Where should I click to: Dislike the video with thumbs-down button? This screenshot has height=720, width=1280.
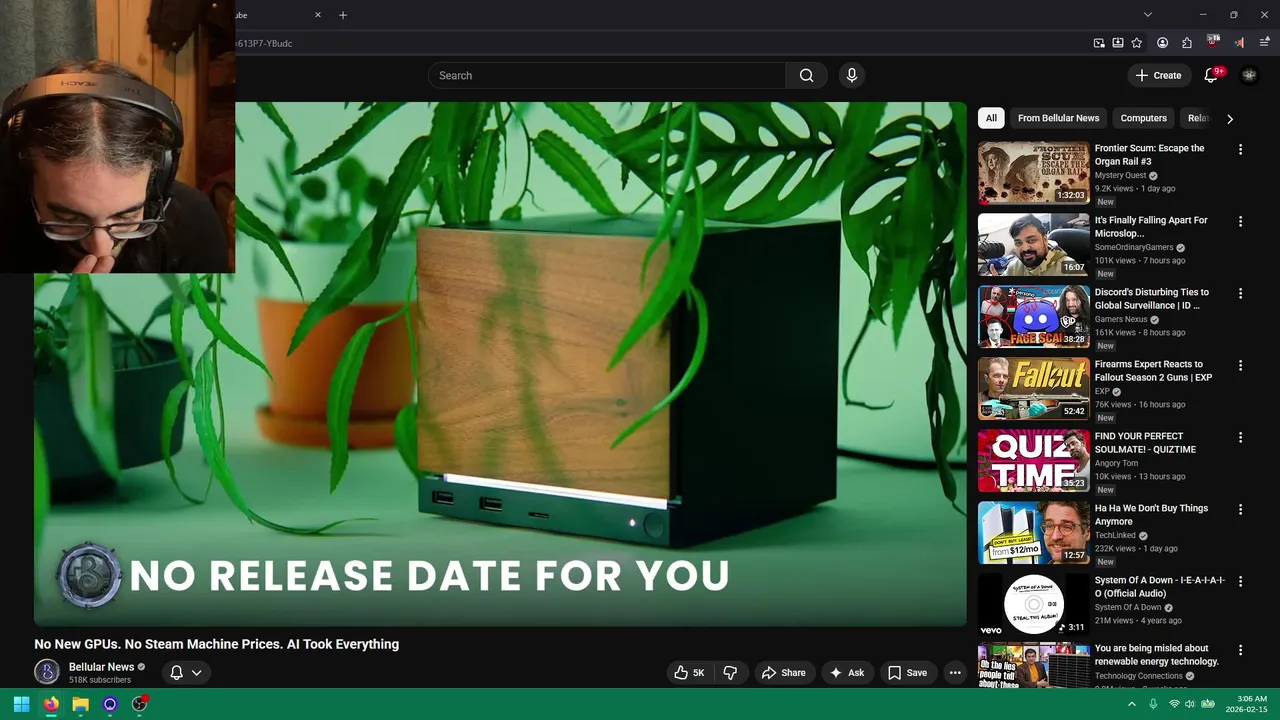730,673
